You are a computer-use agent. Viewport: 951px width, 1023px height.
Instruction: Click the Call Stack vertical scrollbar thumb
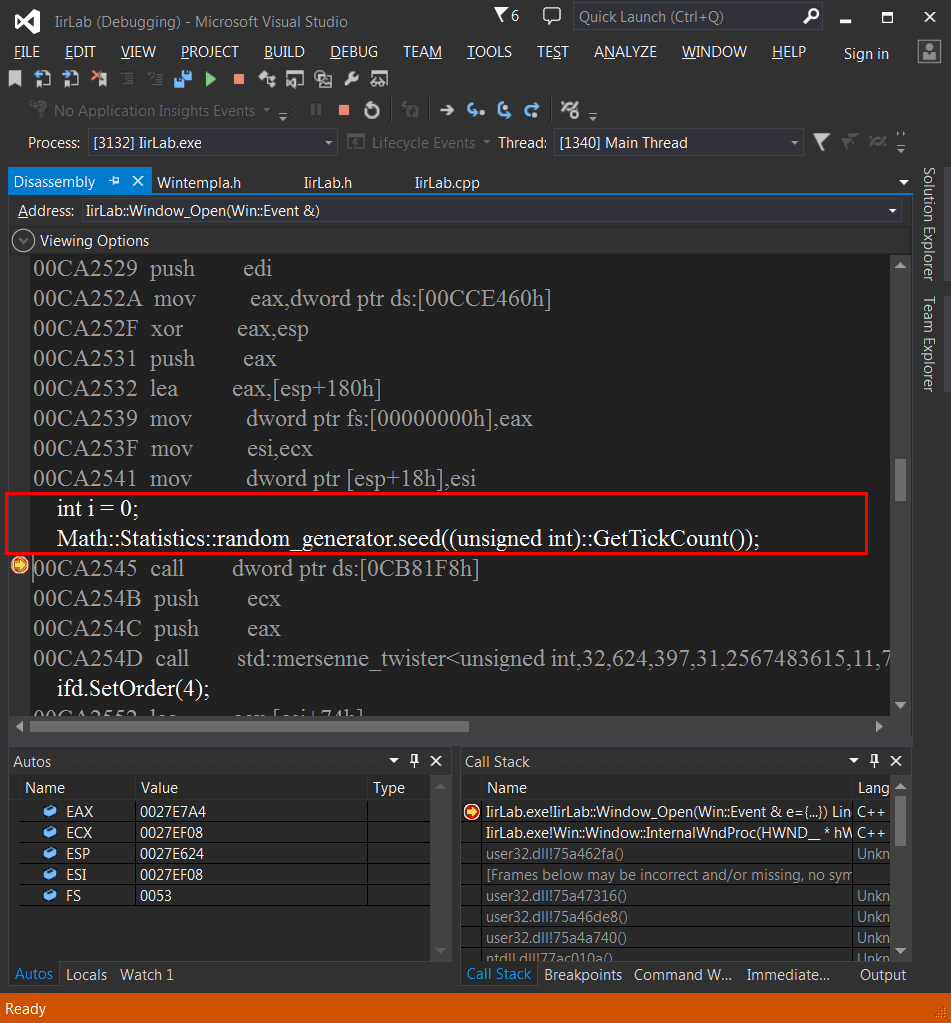(900, 821)
